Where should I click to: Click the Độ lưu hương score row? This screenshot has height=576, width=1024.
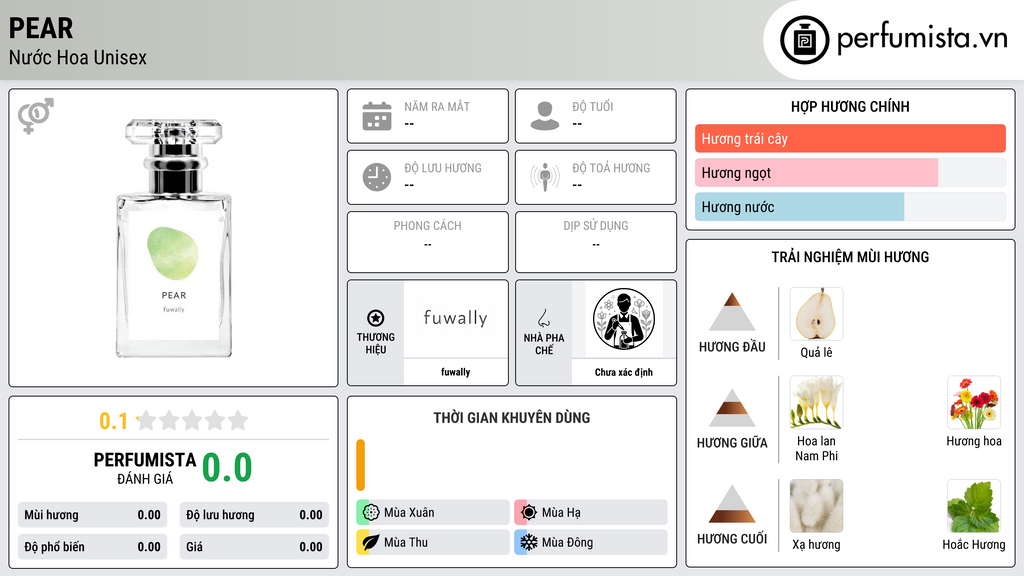click(x=254, y=515)
